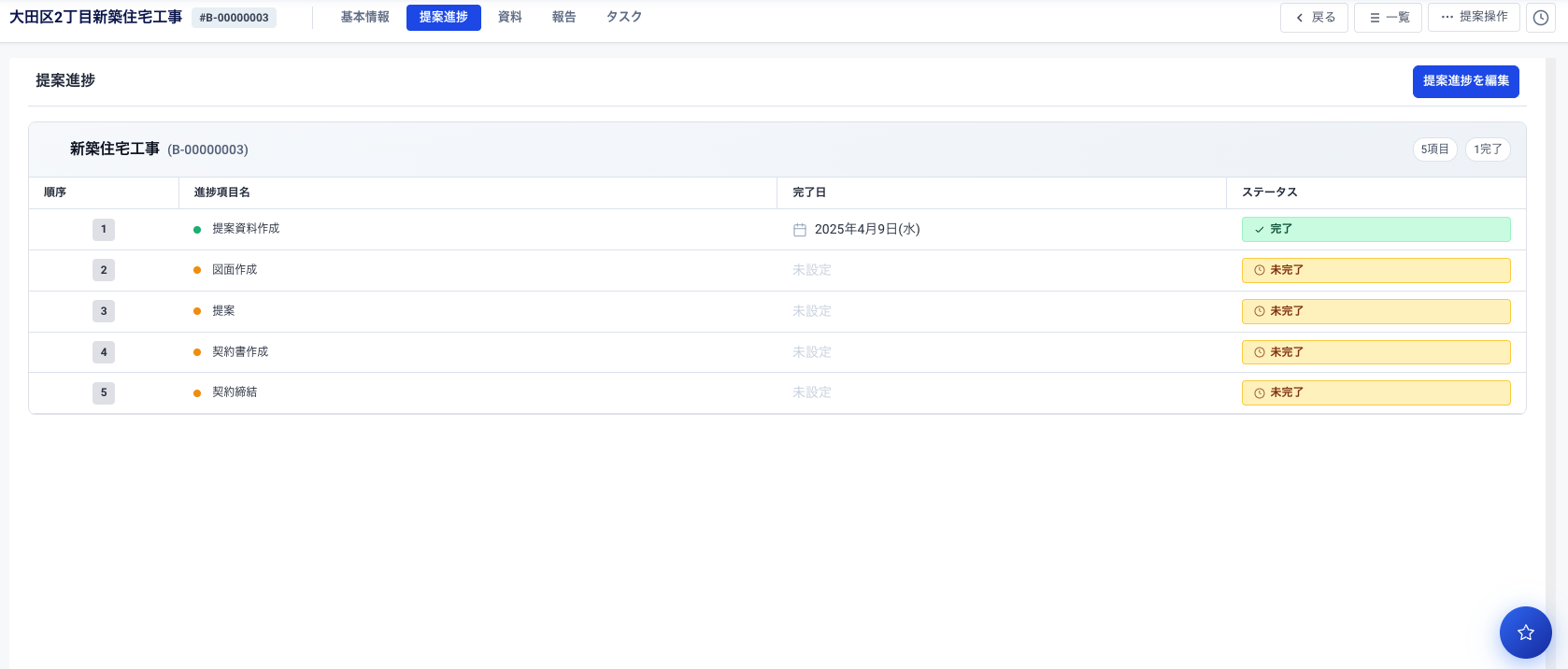Click order number badge 5
The height and width of the screenshot is (669, 1568).
pos(104,392)
